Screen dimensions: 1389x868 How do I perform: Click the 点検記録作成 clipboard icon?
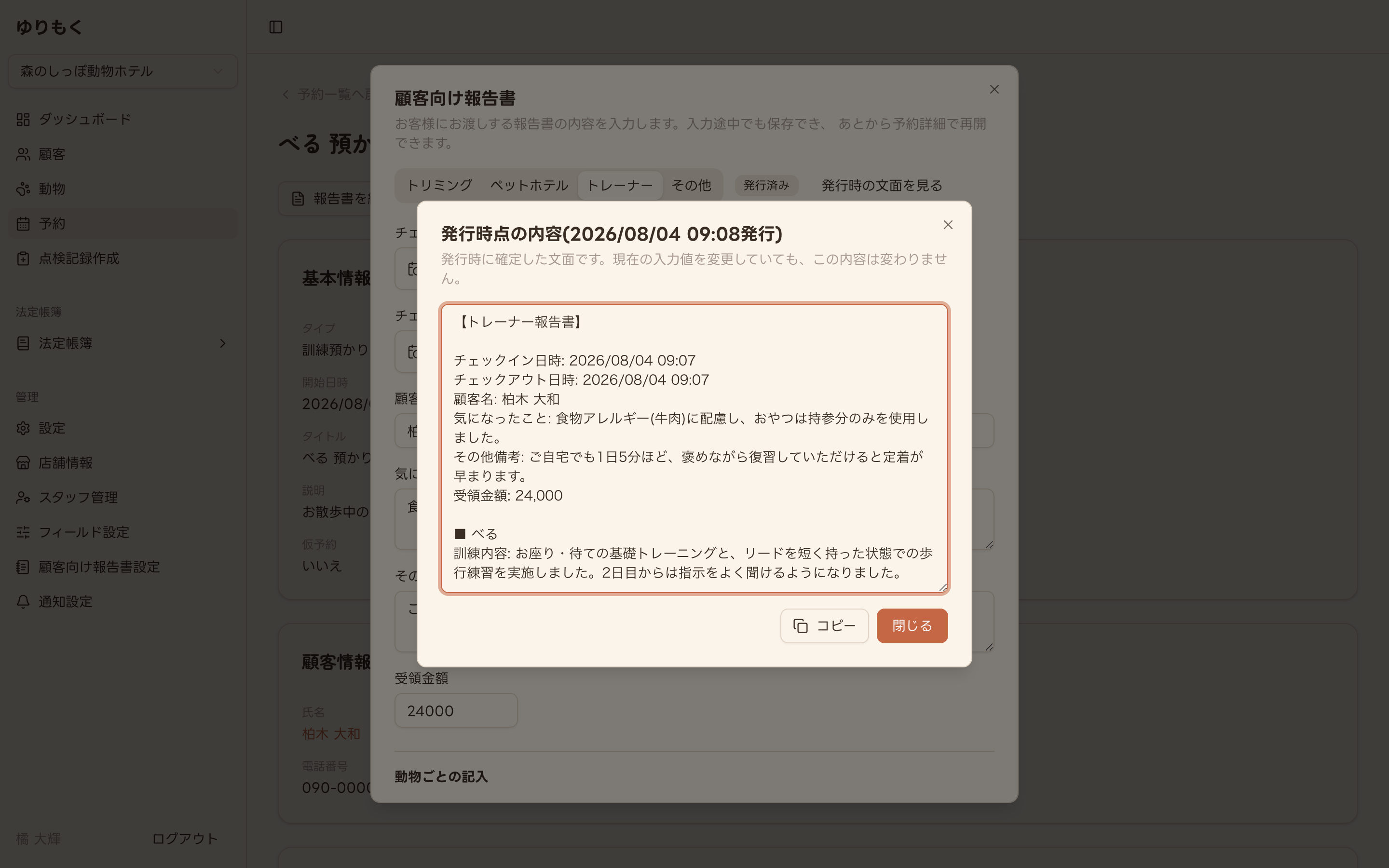coord(23,258)
